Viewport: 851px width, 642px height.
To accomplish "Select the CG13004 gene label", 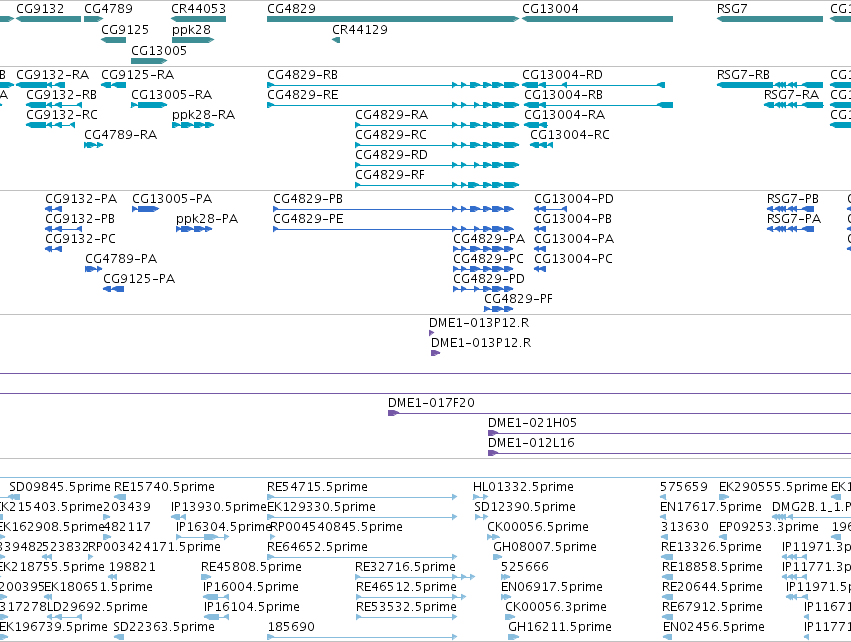I will tap(550, 9).
